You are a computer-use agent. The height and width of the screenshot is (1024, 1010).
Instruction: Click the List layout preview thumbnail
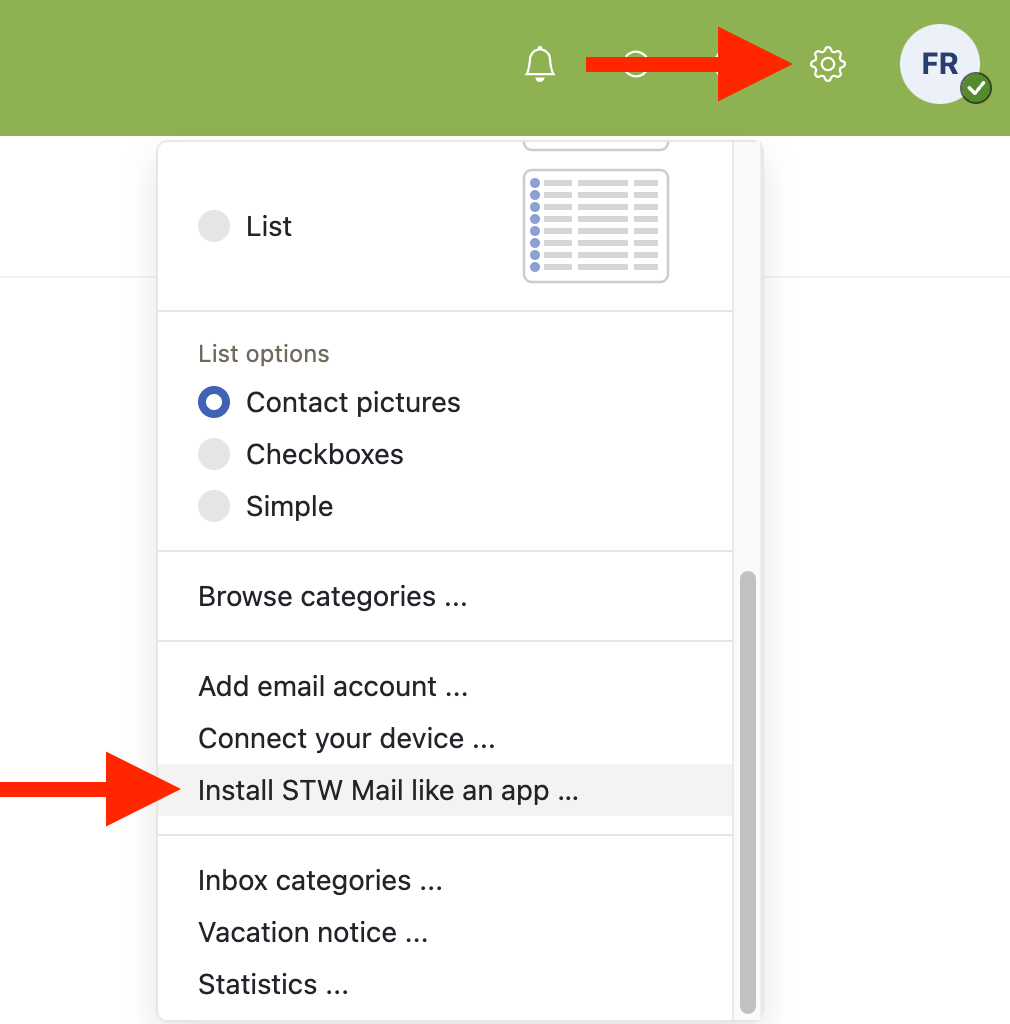tap(595, 226)
